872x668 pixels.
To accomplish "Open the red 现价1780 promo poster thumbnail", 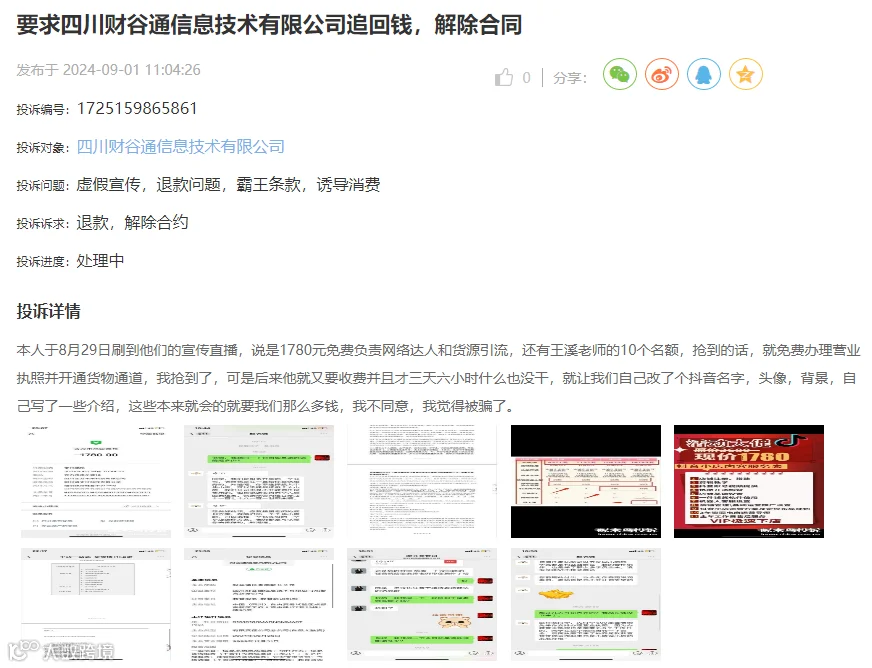I will (749, 482).
